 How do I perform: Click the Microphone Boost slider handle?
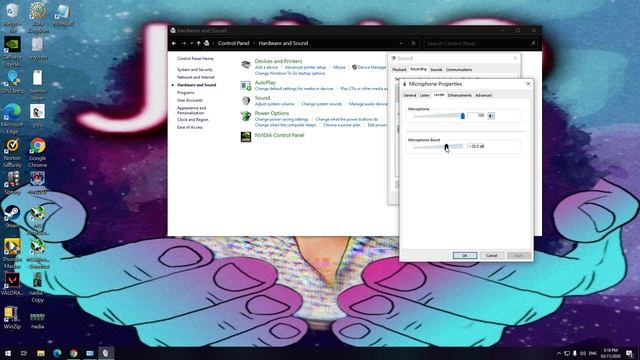coord(446,146)
